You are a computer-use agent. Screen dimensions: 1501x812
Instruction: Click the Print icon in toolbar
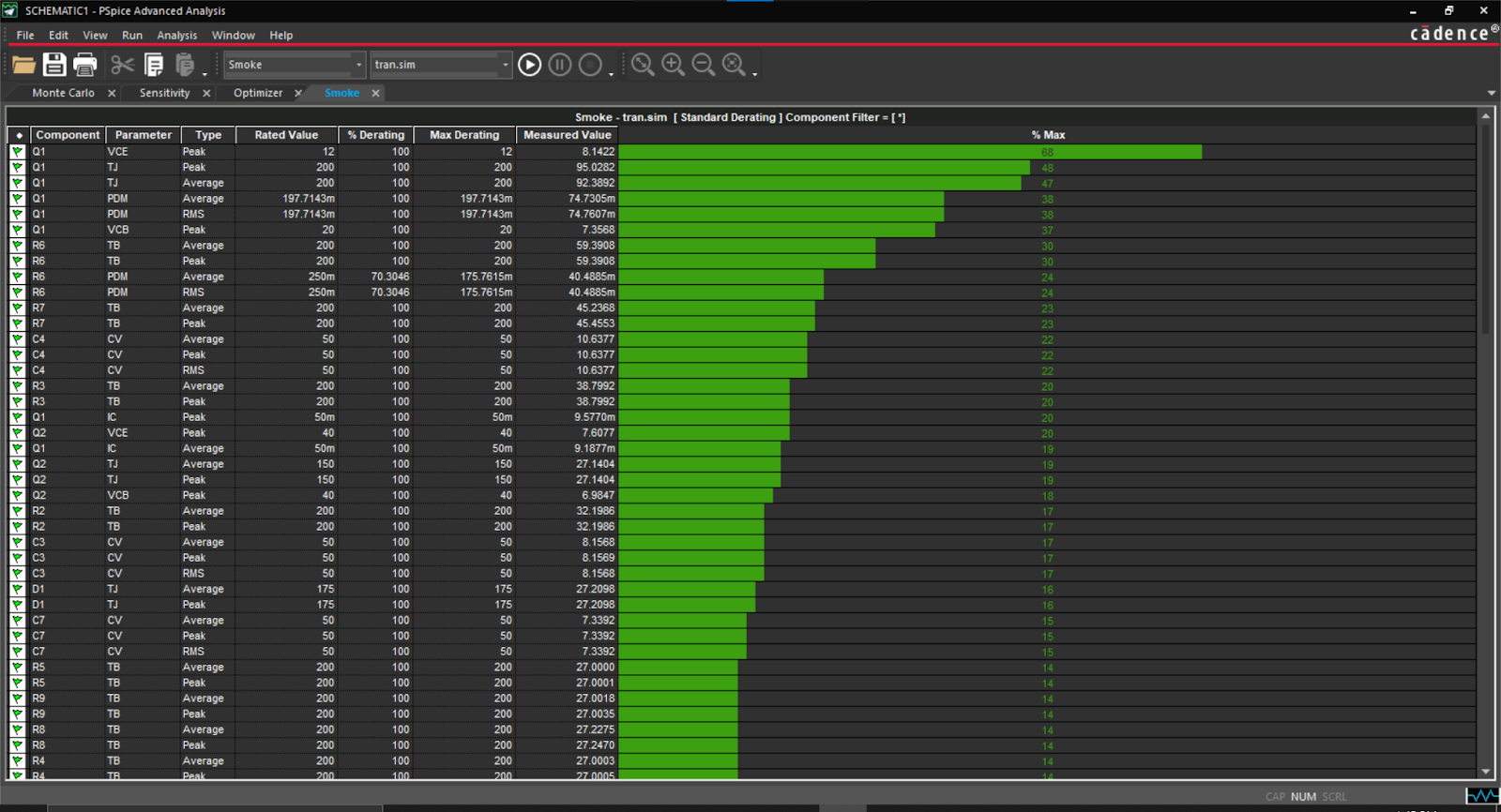click(x=85, y=65)
